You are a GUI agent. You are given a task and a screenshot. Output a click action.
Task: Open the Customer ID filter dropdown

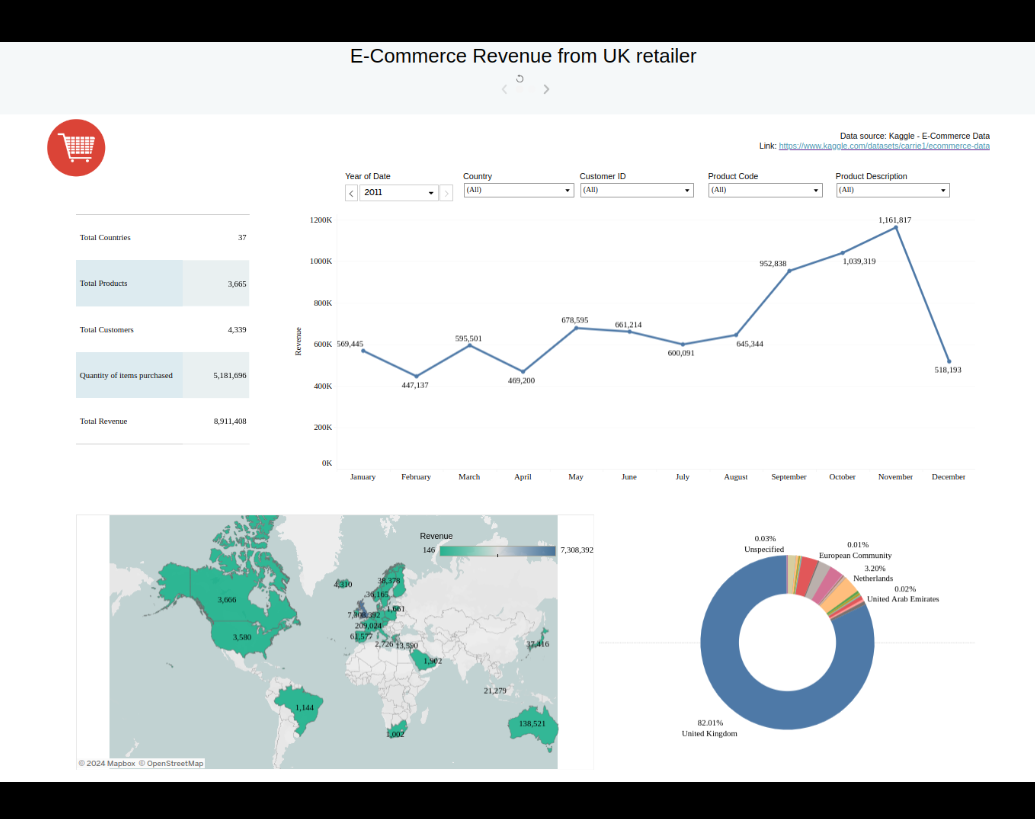point(686,190)
